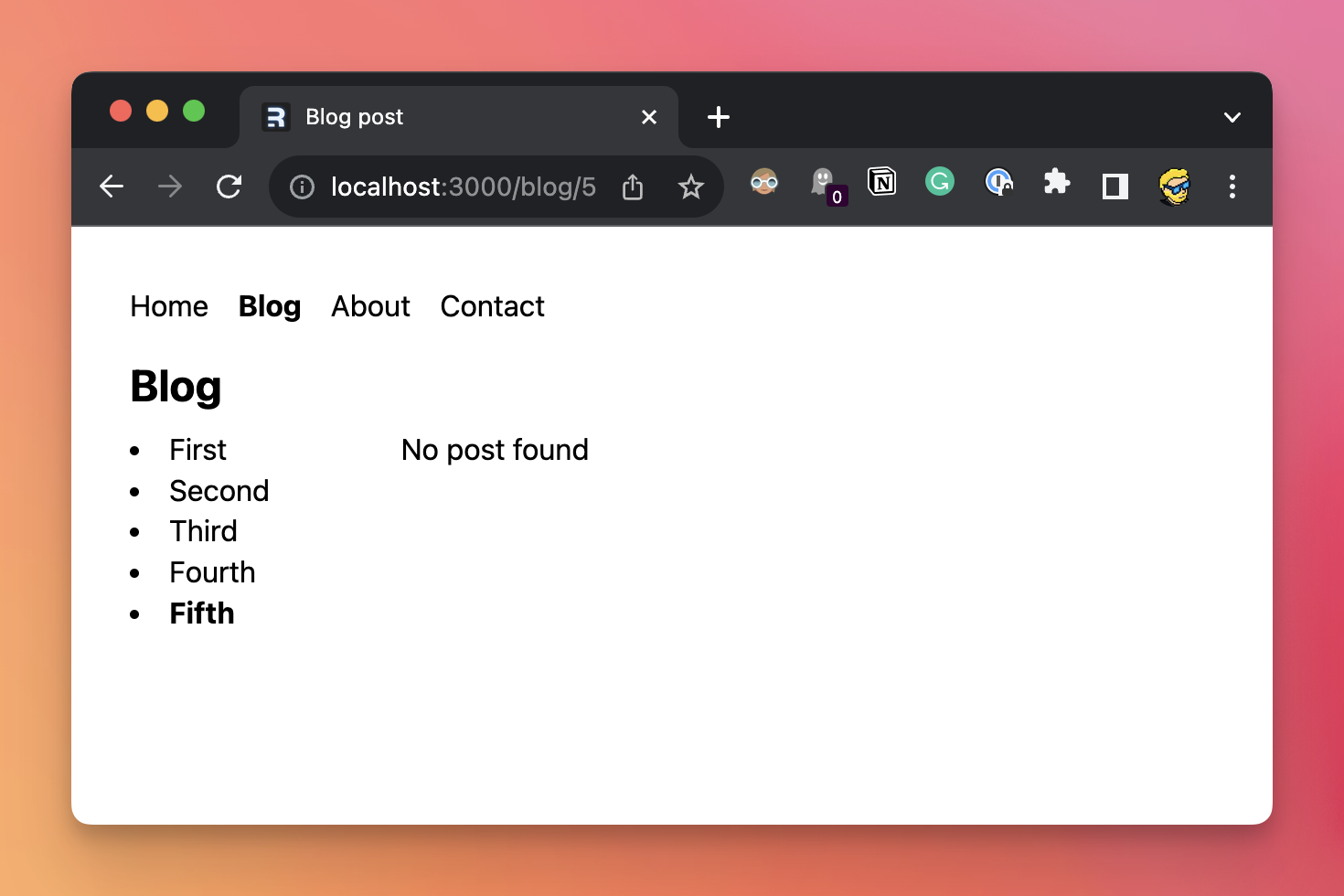Bookmark this page with the star

tap(691, 187)
